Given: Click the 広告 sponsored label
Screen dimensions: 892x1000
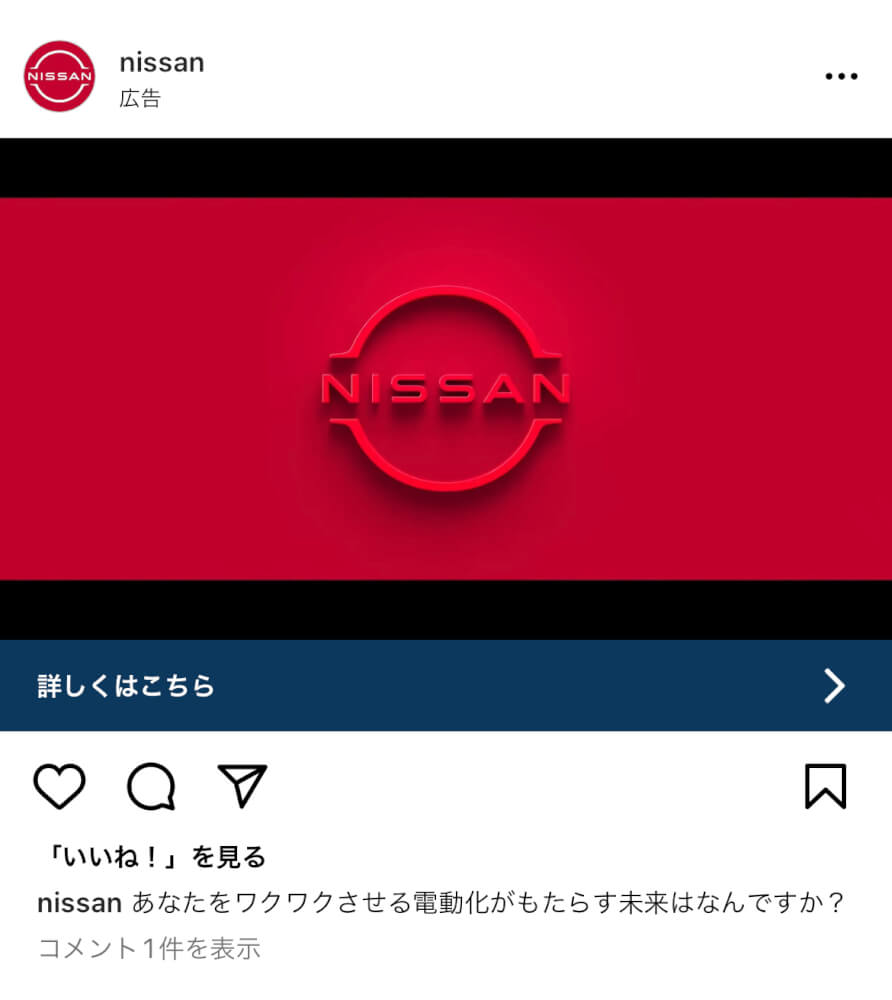Looking at the screenshot, I should click(140, 98).
